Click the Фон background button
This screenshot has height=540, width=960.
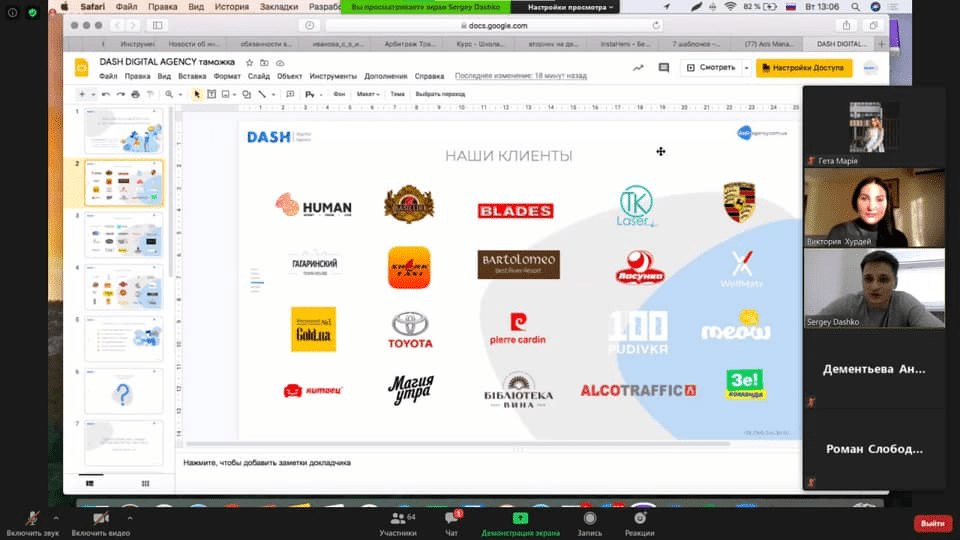pyautogui.click(x=339, y=94)
